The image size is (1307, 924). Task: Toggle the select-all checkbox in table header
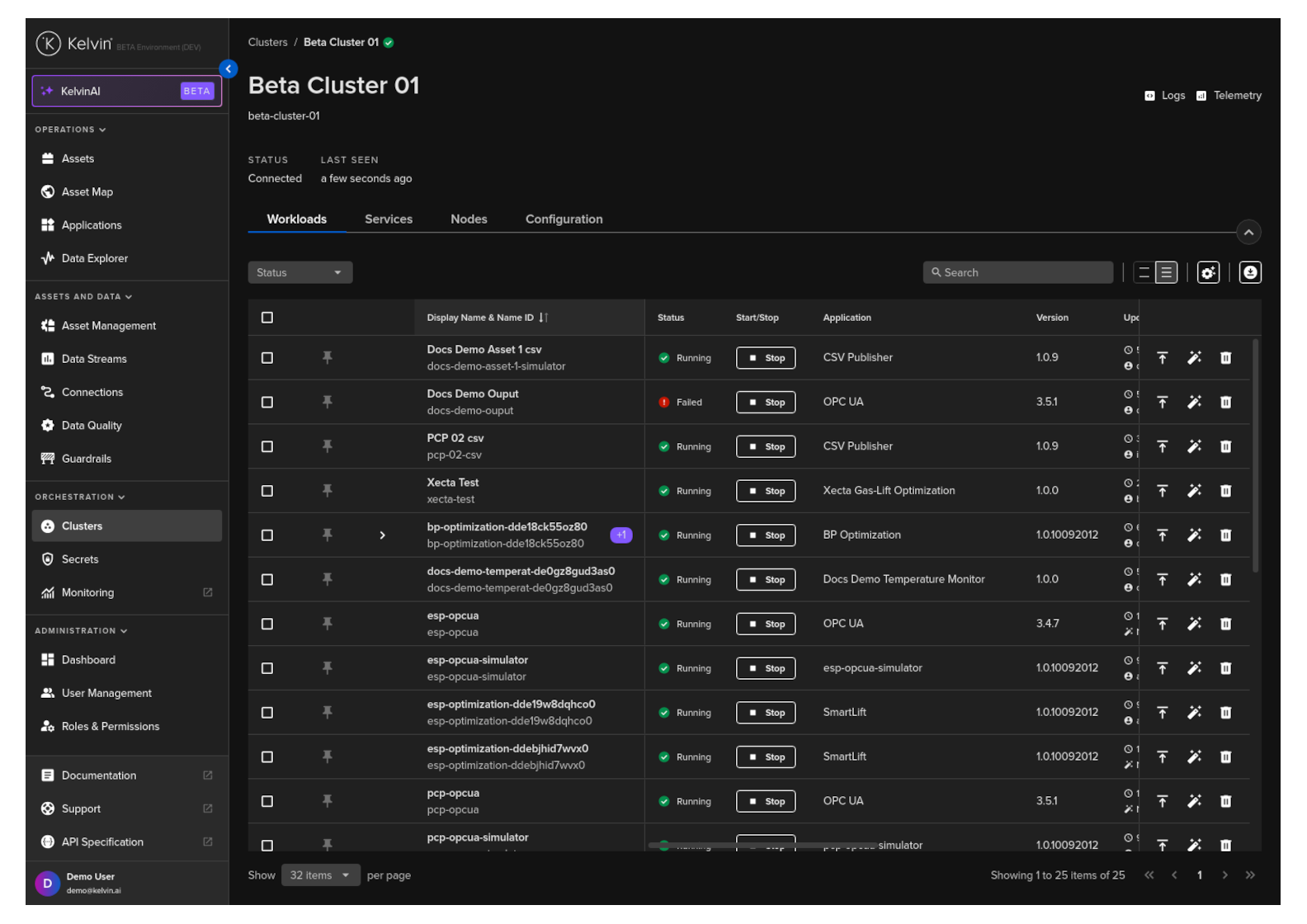(x=267, y=318)
